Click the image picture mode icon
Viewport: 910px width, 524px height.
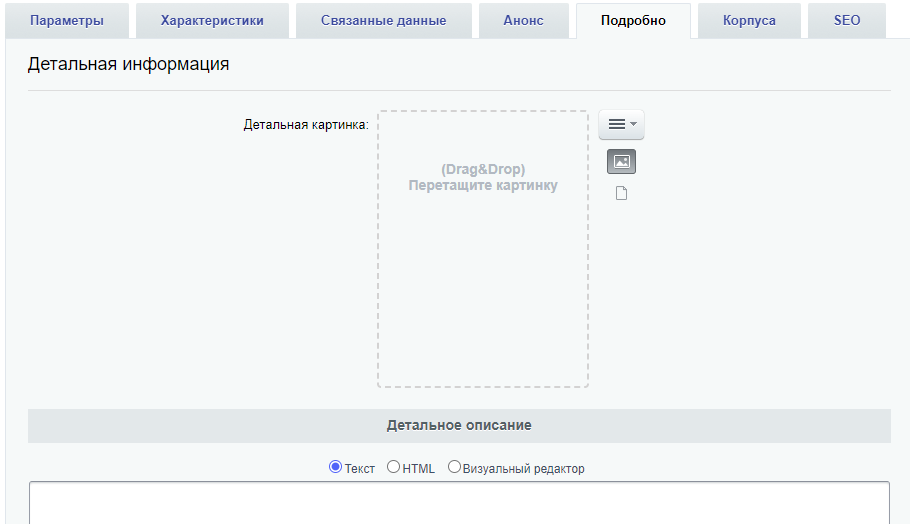[621, 161]
